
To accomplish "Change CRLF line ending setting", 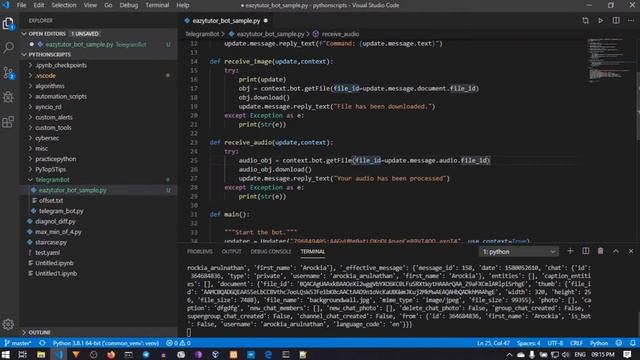I will pyautogui.click(x=576, y=343).
